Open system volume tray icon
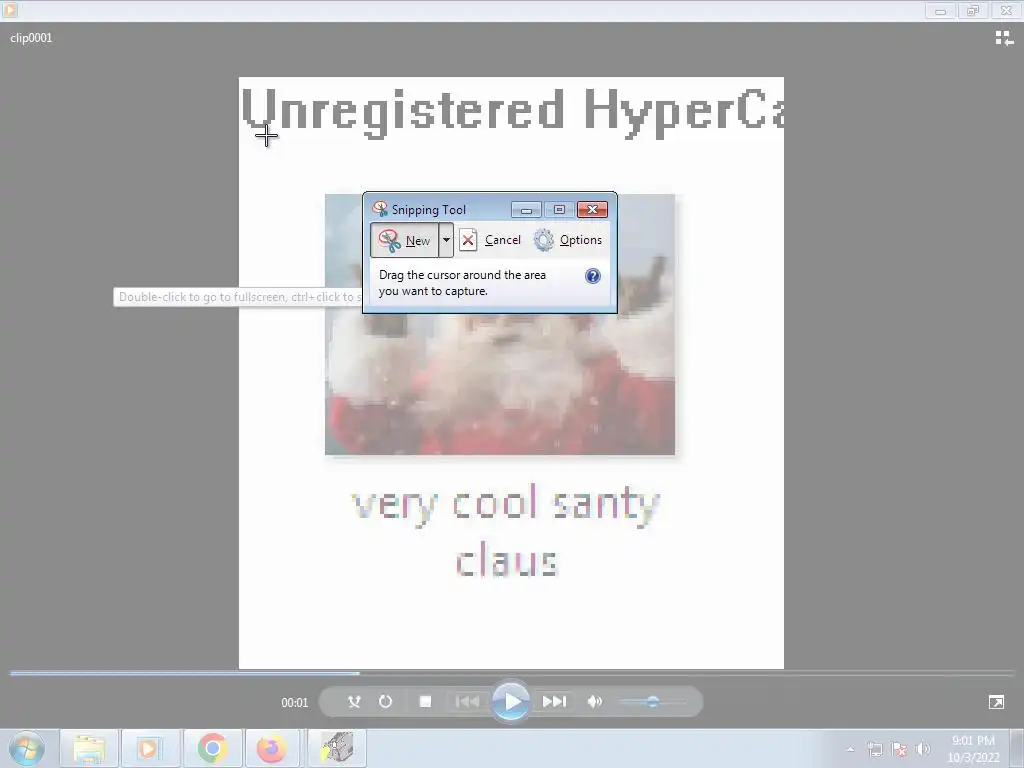 click(x=923, y=750)
